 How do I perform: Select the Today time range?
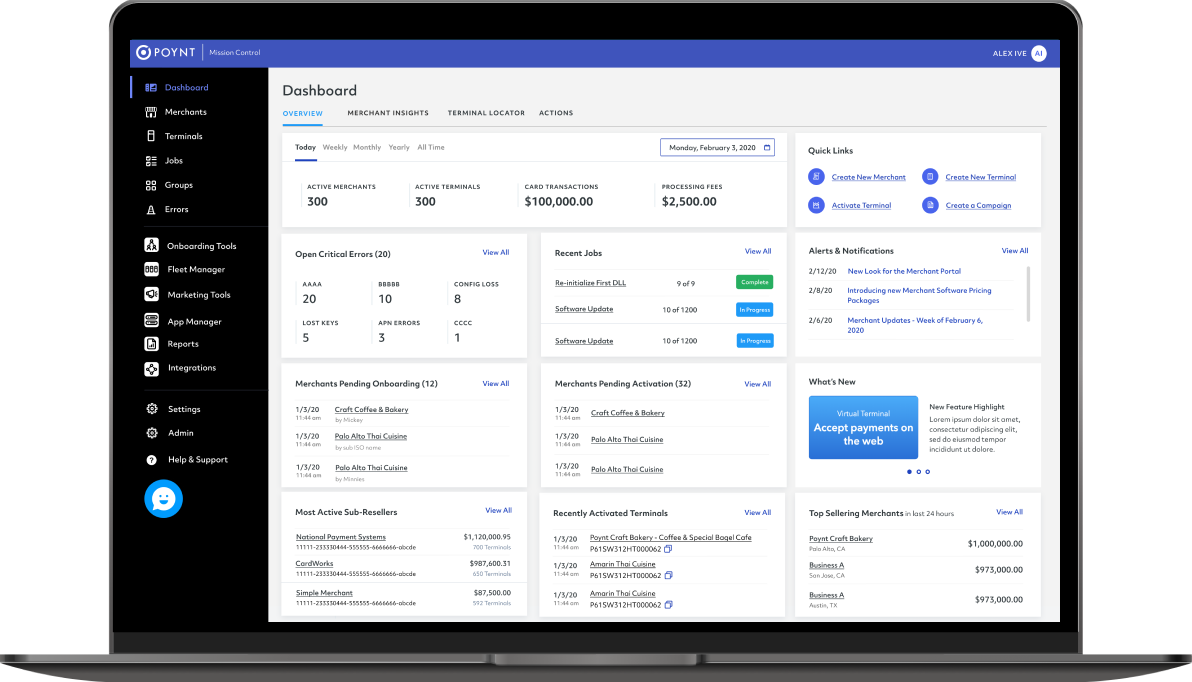click(x=306, y=148)
